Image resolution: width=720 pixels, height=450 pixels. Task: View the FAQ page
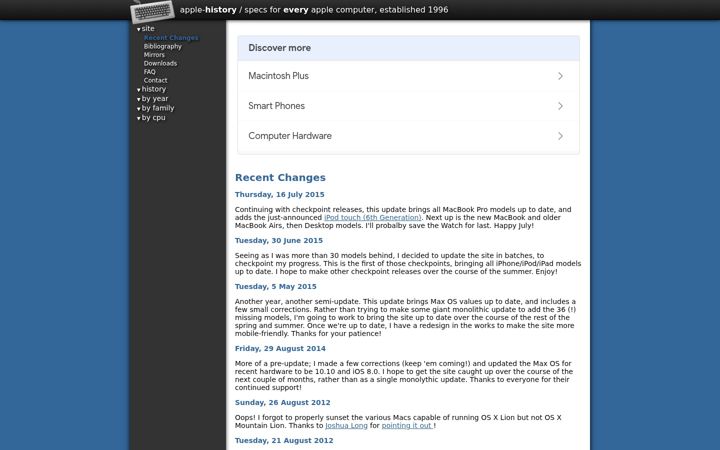[150, 72]
